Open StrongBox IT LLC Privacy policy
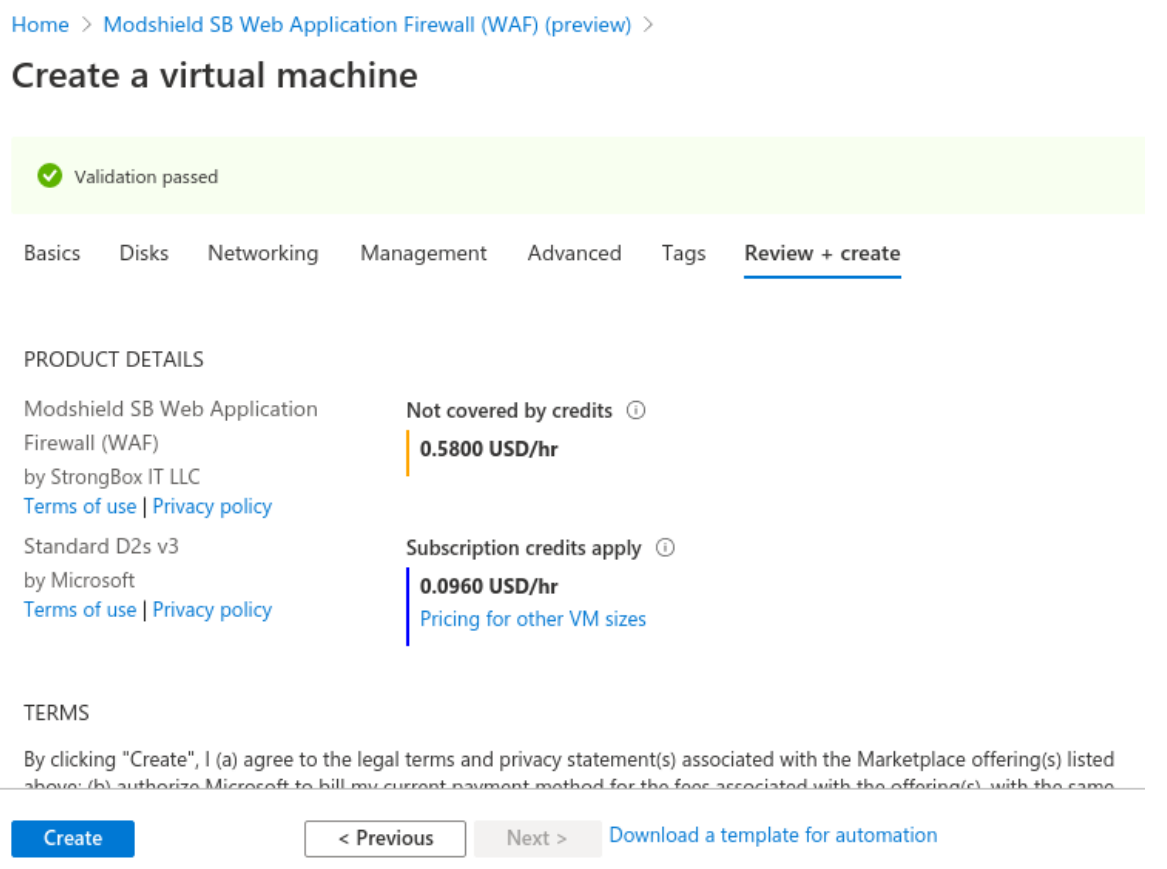 point(212,507)
